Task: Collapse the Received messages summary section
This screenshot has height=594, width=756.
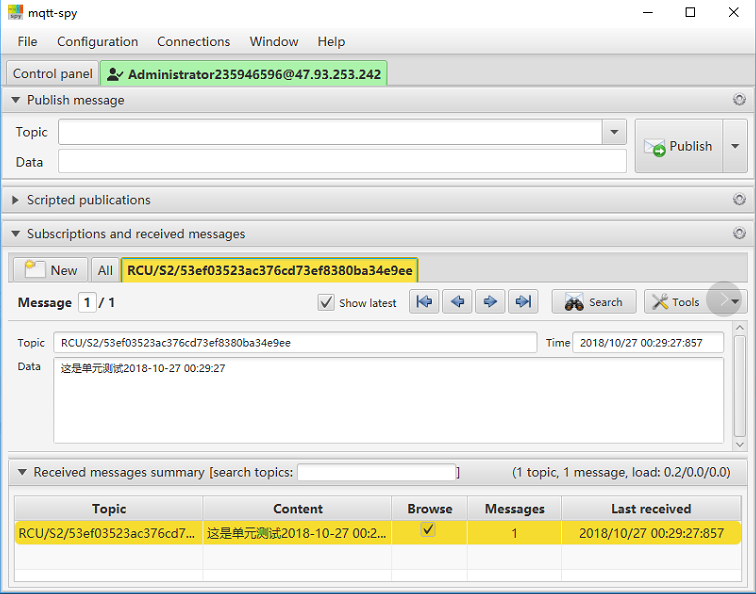Action: click(x=21, y=472)
